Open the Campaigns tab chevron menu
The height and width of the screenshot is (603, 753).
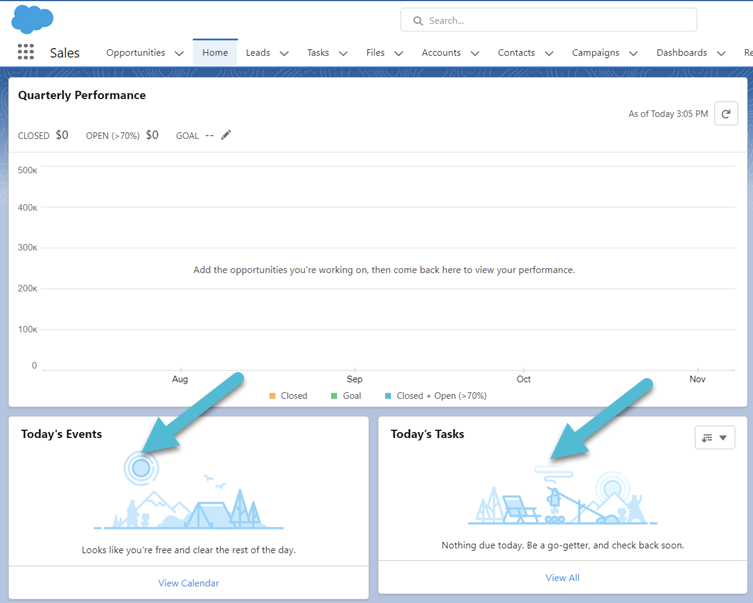[x=633, y=54]
